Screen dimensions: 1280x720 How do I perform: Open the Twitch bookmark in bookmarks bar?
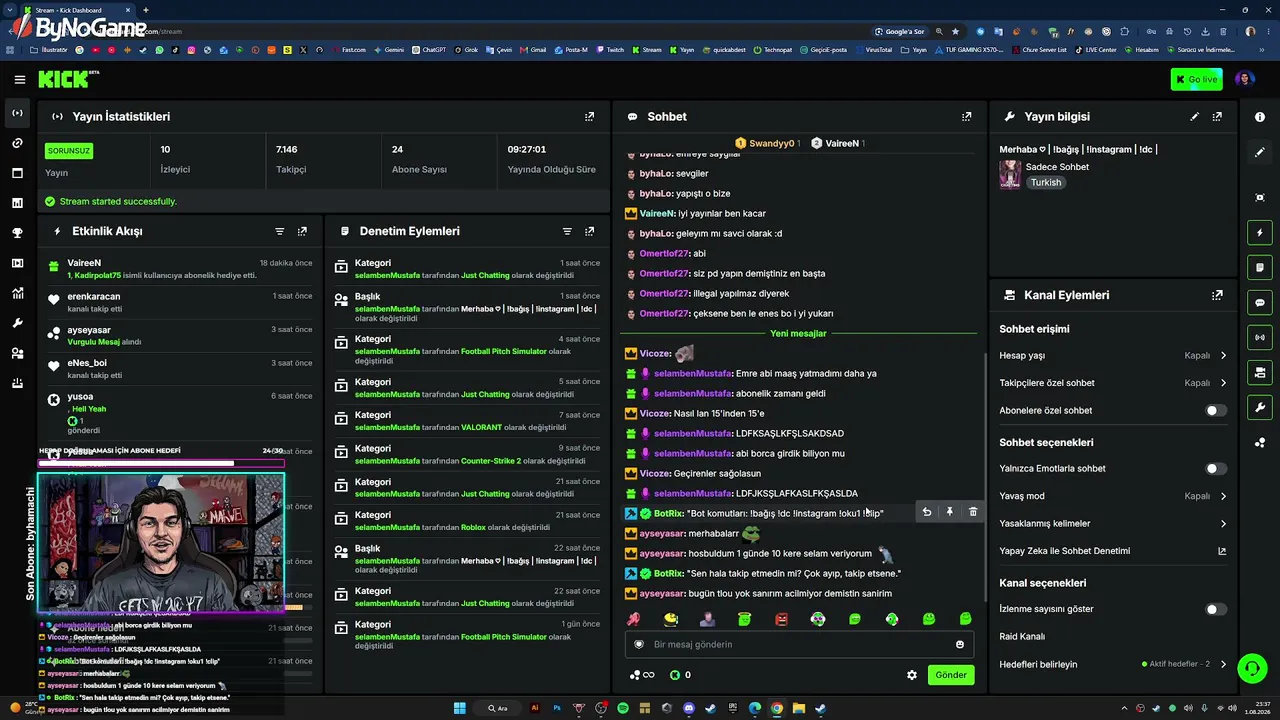coord(610,49)
